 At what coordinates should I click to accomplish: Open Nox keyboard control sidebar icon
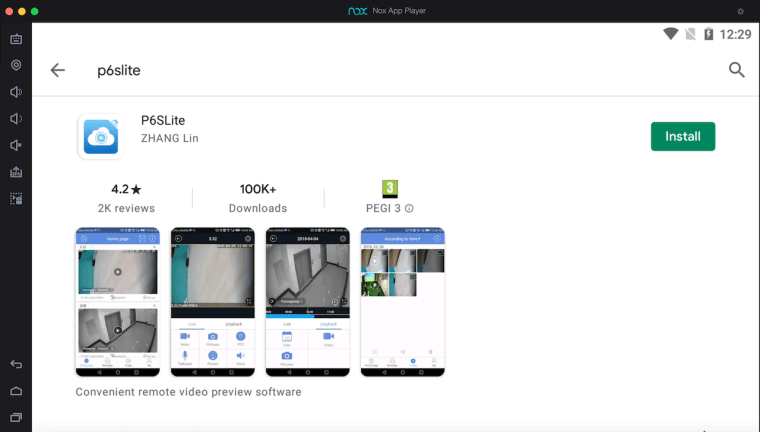click(x=16, y=39)
